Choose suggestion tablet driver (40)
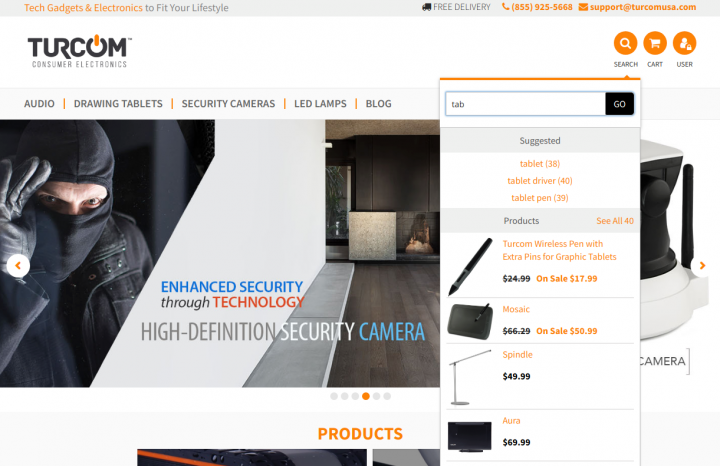The width and height of the screenshot is (720, 466). click(x=540, y=180)
